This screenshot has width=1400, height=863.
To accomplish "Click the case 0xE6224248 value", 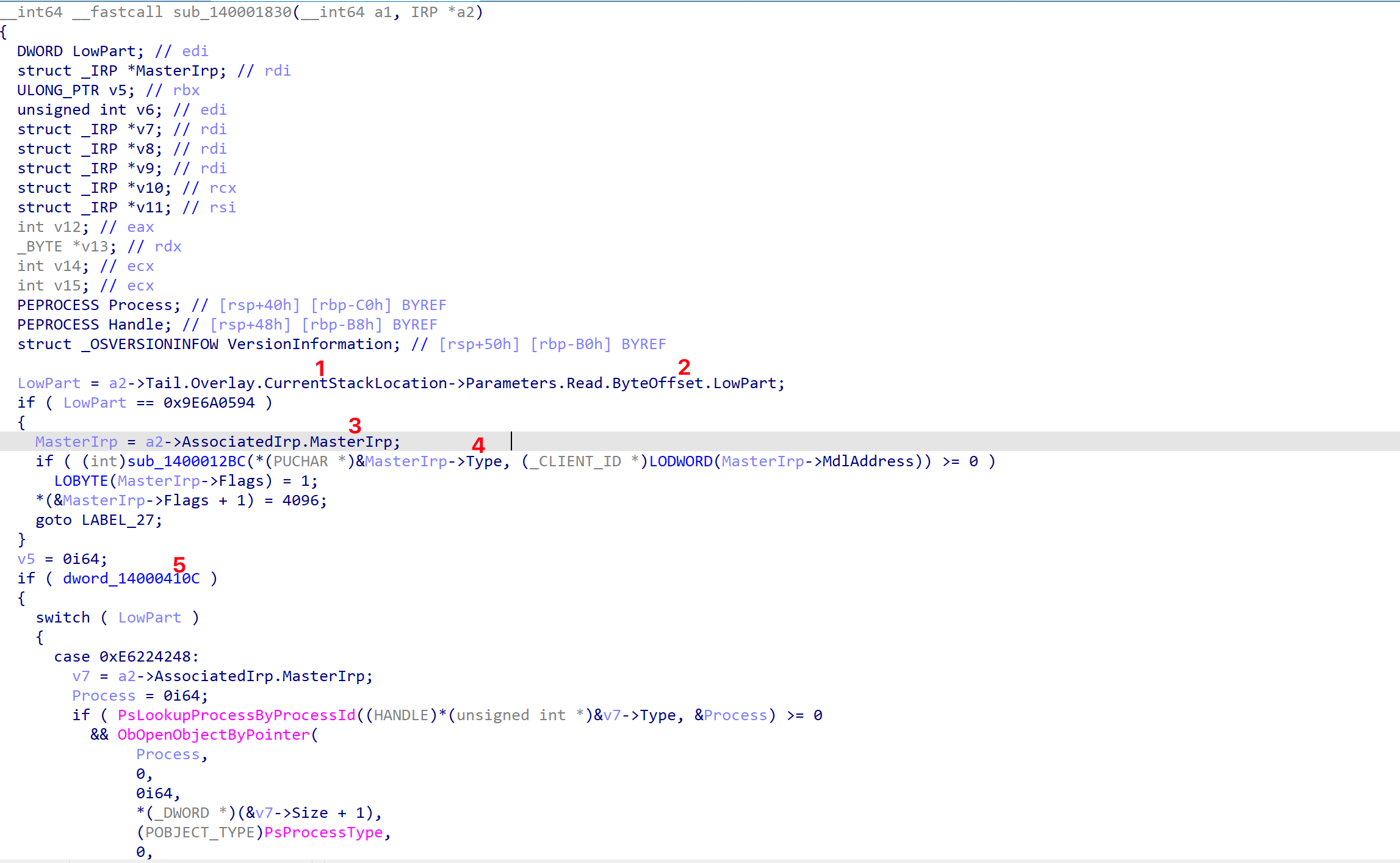I will (146, 657).
